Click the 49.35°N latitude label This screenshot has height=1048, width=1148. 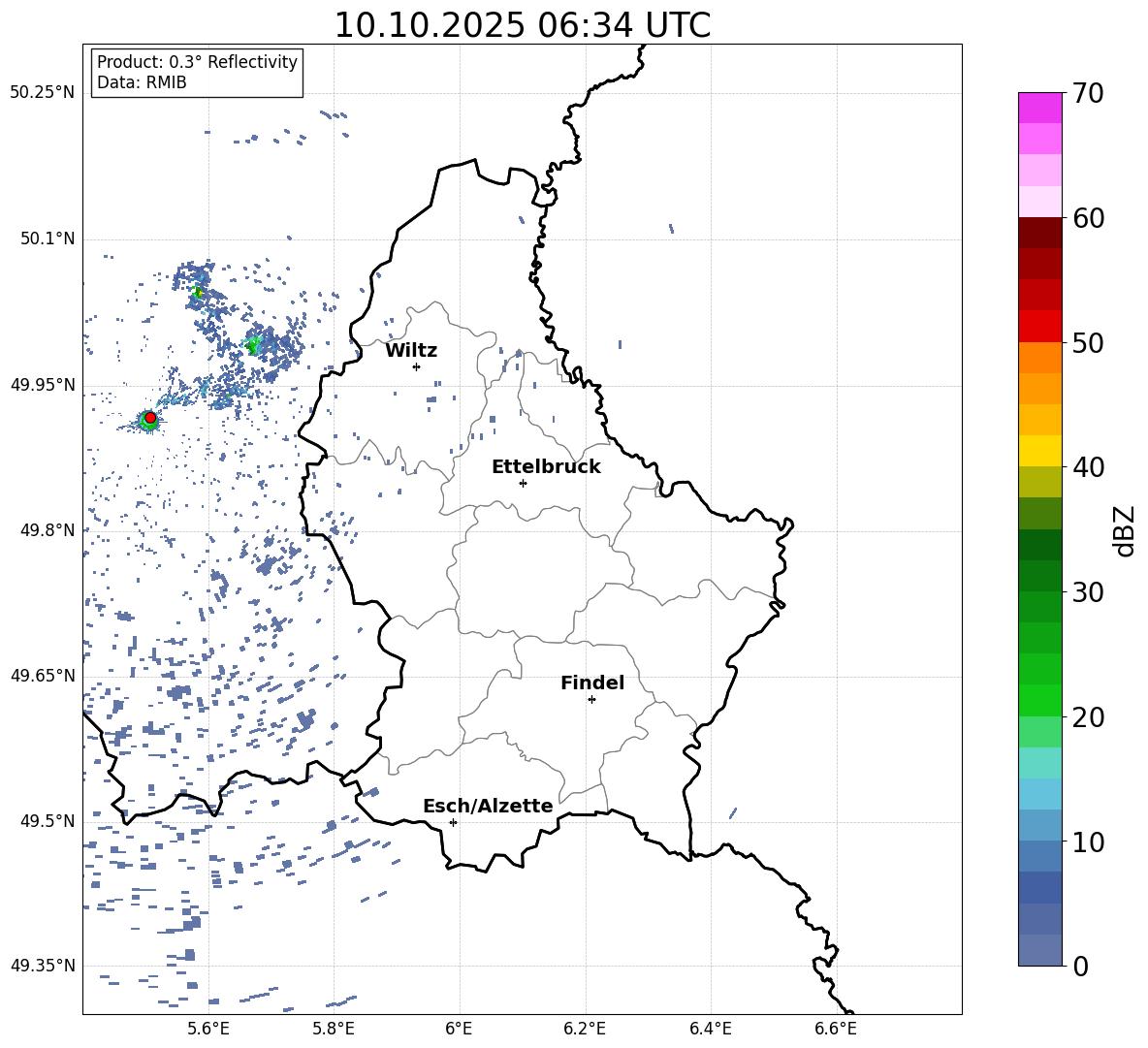43,966
